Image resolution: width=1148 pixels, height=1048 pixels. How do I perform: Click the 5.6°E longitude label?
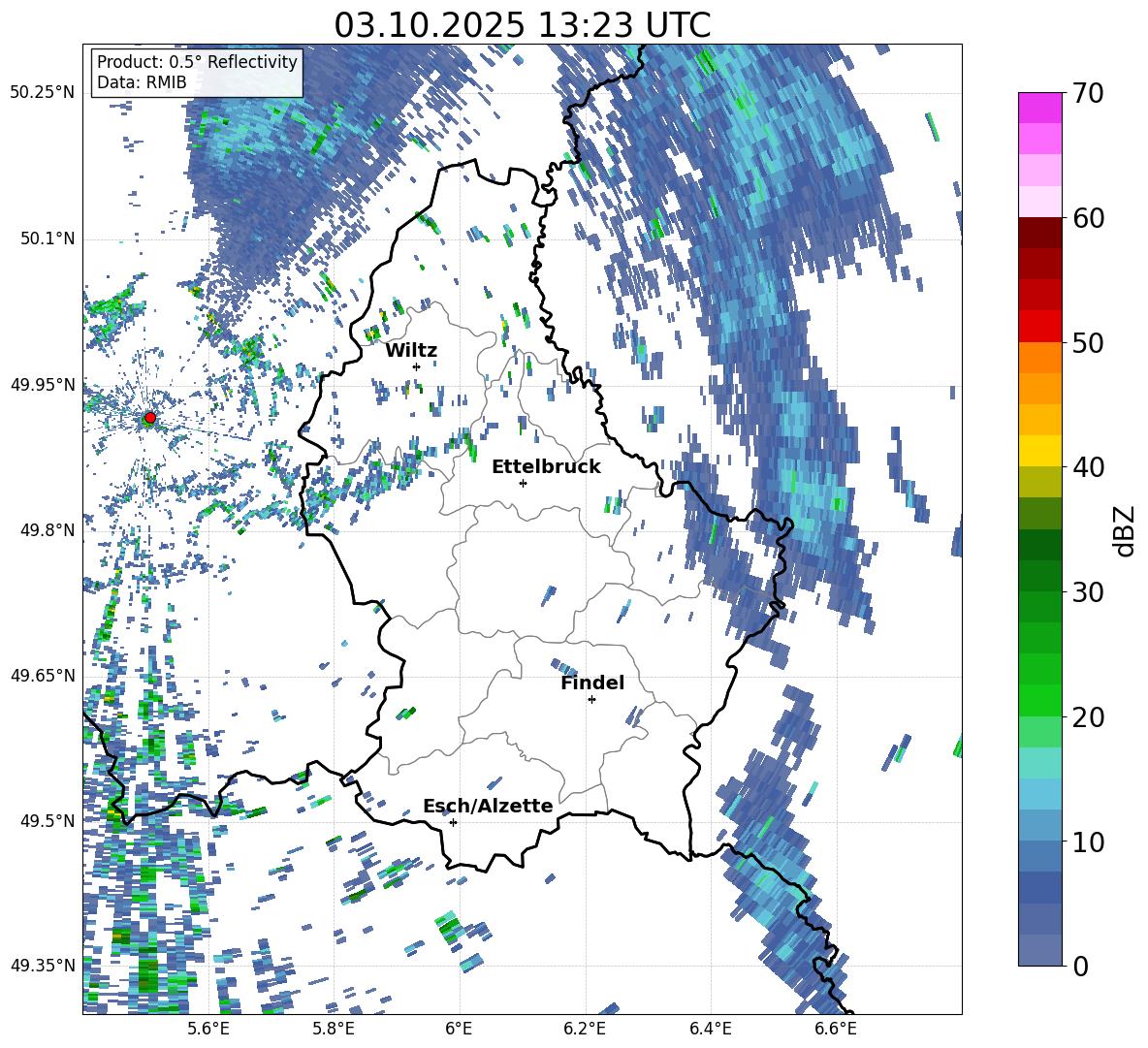[207, 1029]
